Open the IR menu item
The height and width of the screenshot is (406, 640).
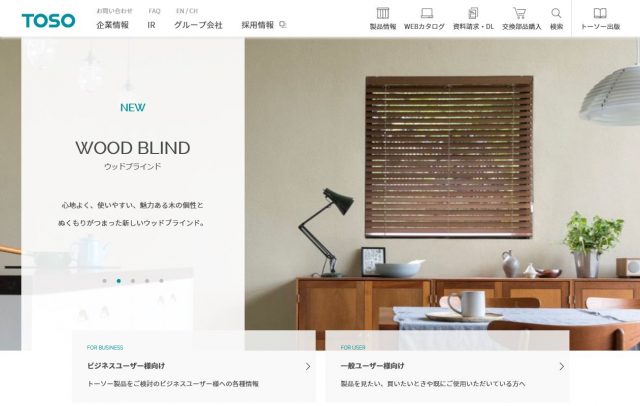[x=151, y=25]
